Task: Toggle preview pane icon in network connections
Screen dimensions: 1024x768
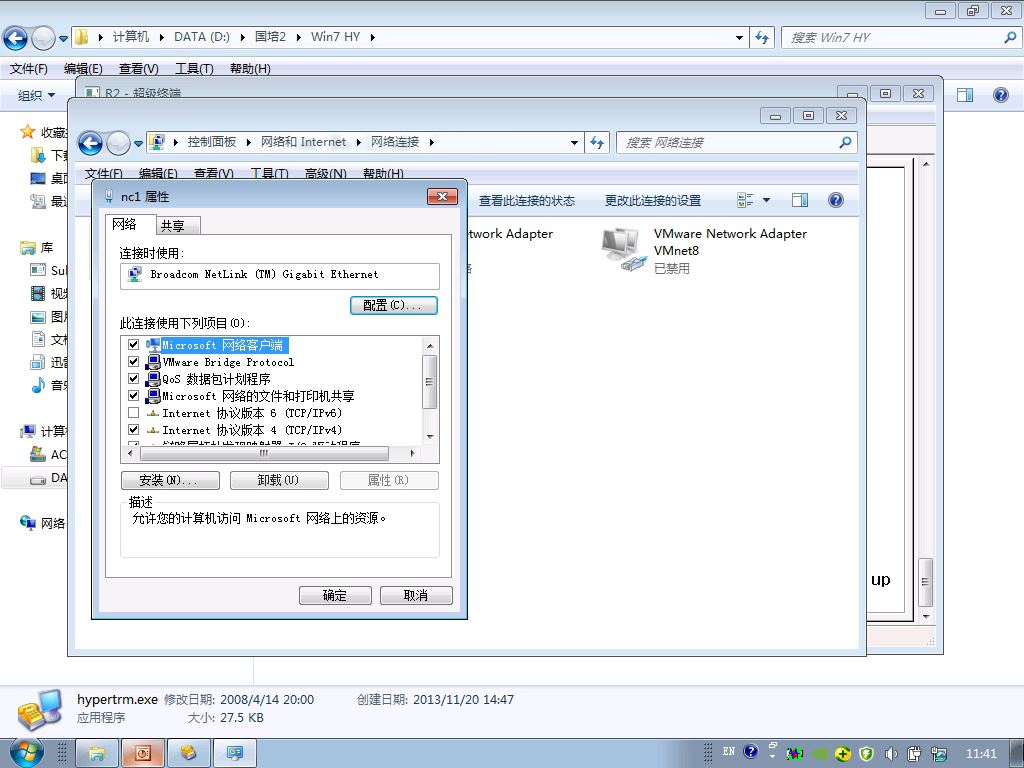Action: point(800,200)
